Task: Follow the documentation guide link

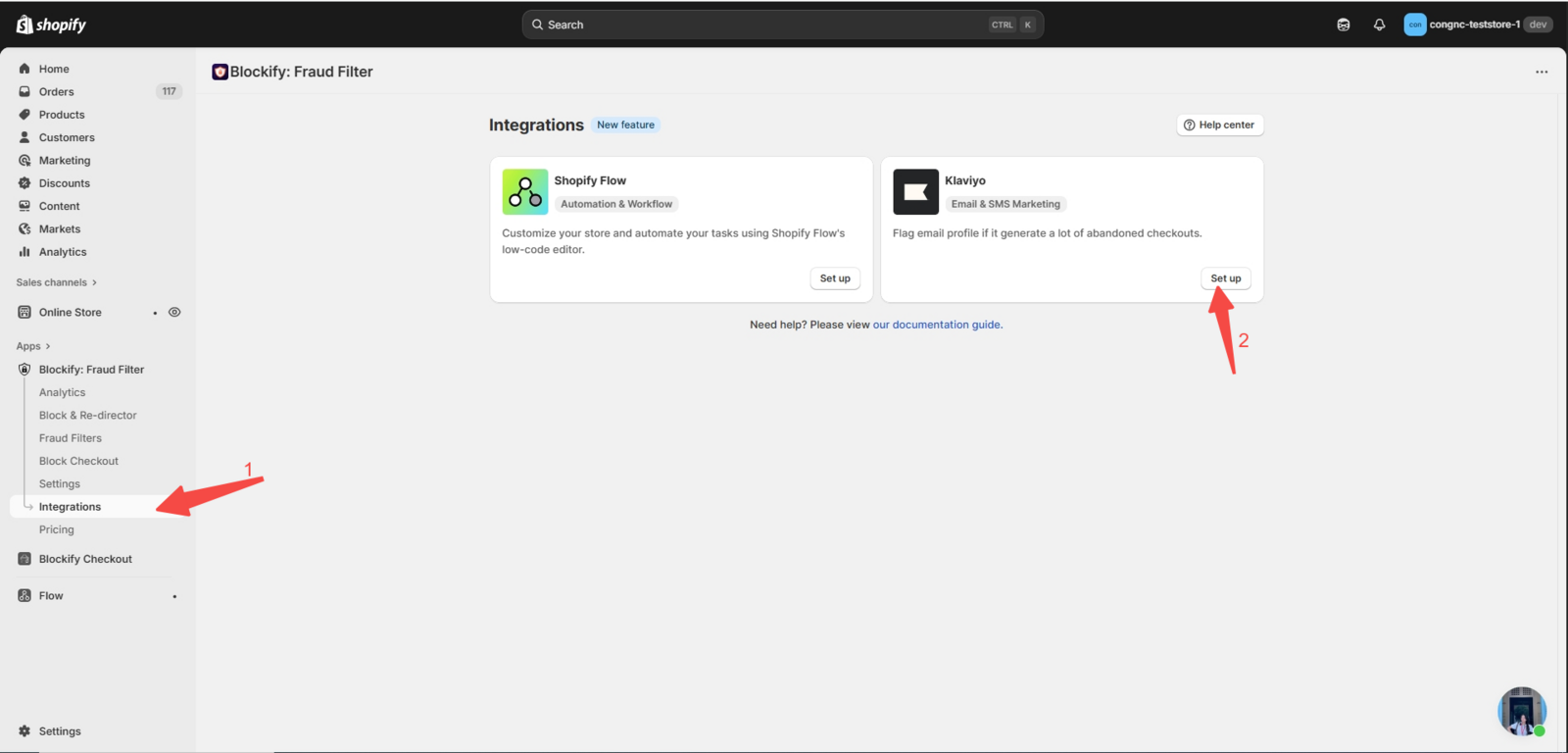Action: [937, 325]
